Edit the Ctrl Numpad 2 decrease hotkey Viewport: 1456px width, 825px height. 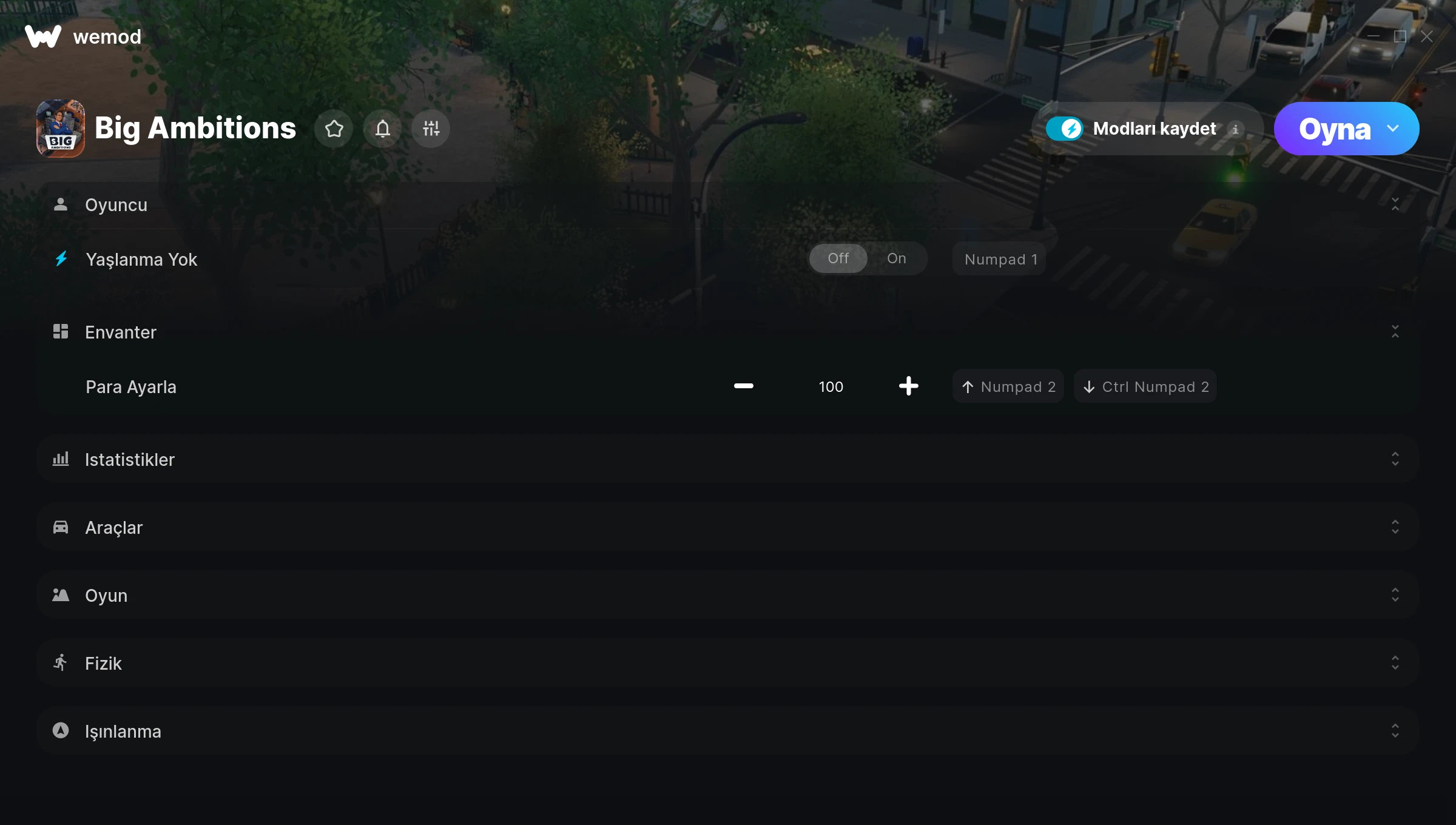tap(1145, 386)
